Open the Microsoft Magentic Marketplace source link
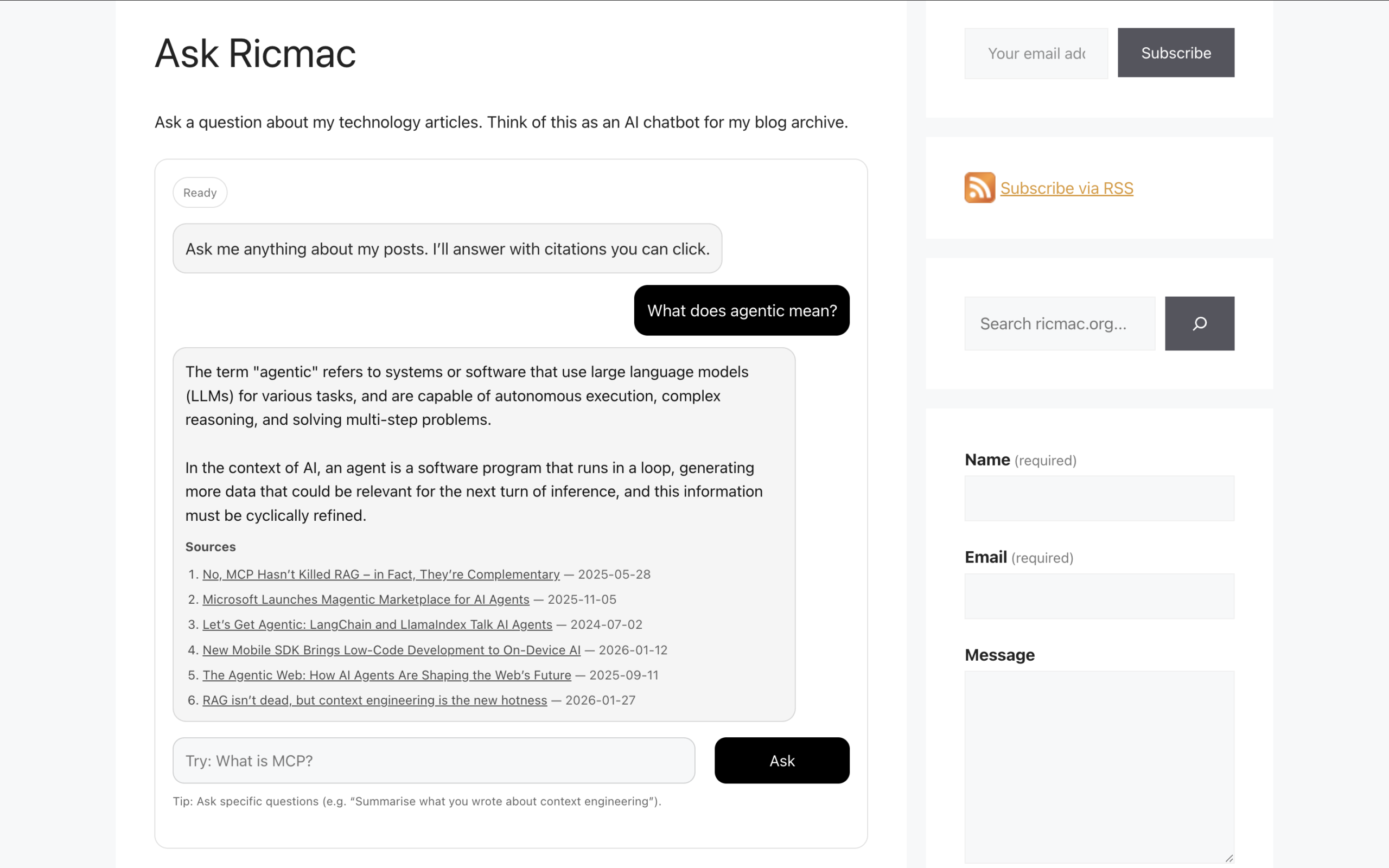Viewport: 1389px width, 868px height. [366, 599]
